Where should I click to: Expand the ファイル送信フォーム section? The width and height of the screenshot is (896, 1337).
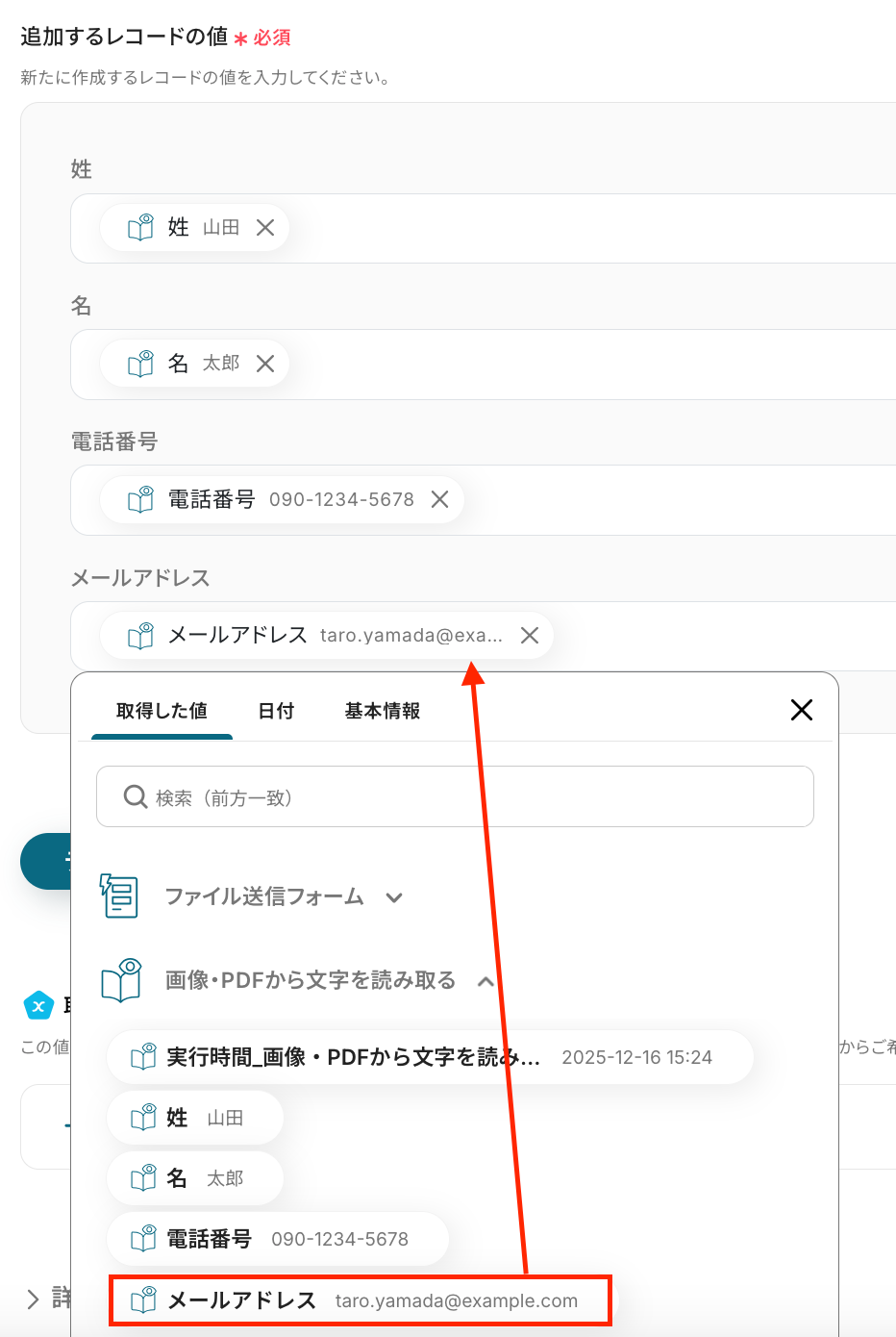click(393, 897)
